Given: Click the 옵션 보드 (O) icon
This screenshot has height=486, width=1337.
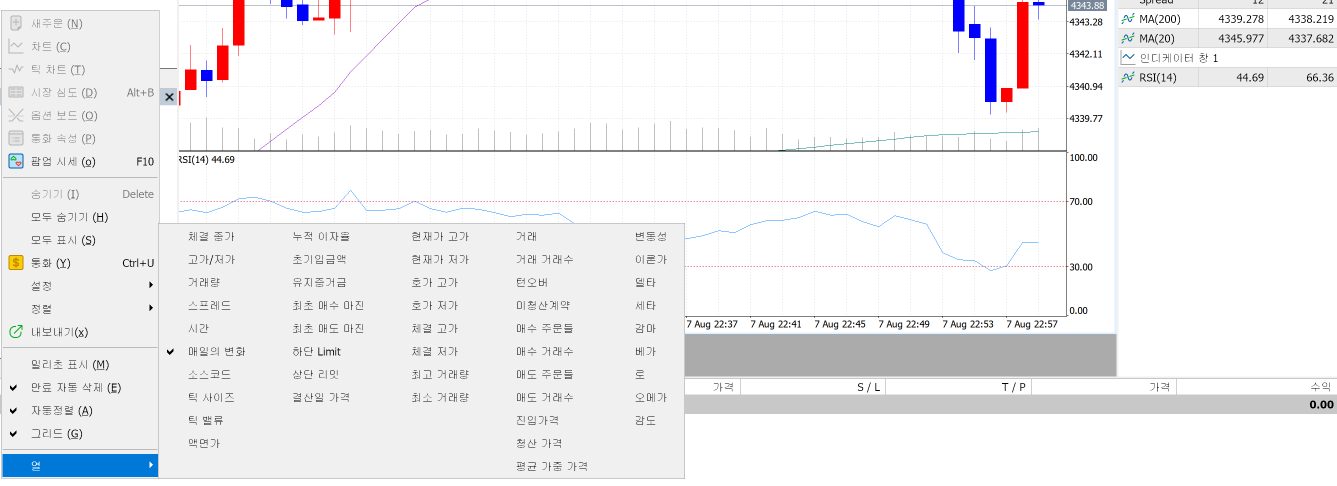Looking at the screenshot, I should point(16,115).
